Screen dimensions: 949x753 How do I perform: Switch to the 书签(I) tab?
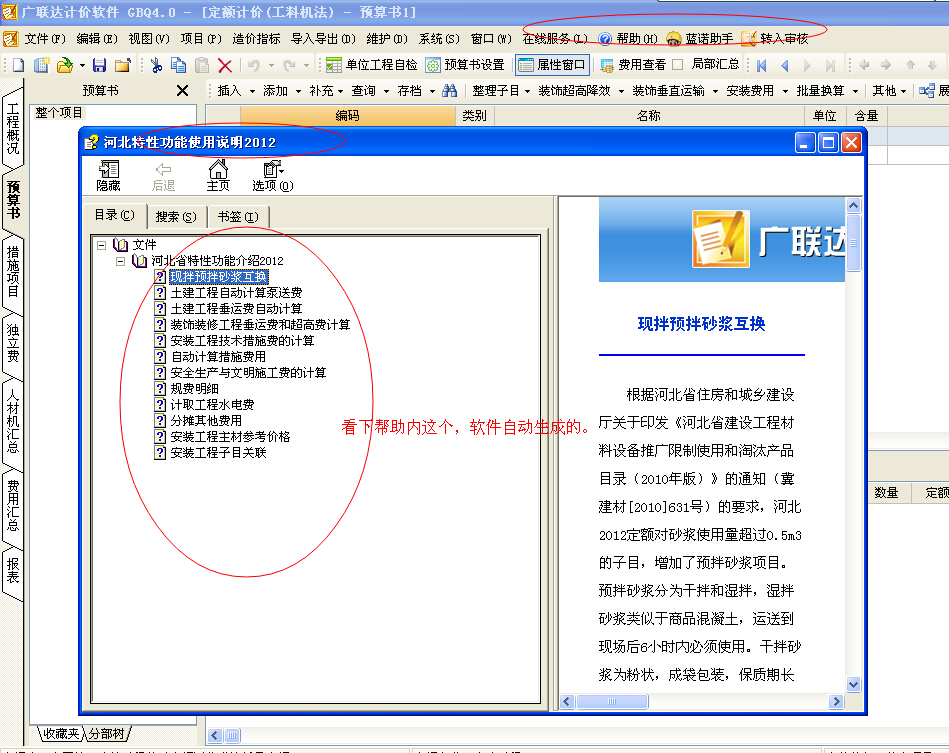(238, 217)
